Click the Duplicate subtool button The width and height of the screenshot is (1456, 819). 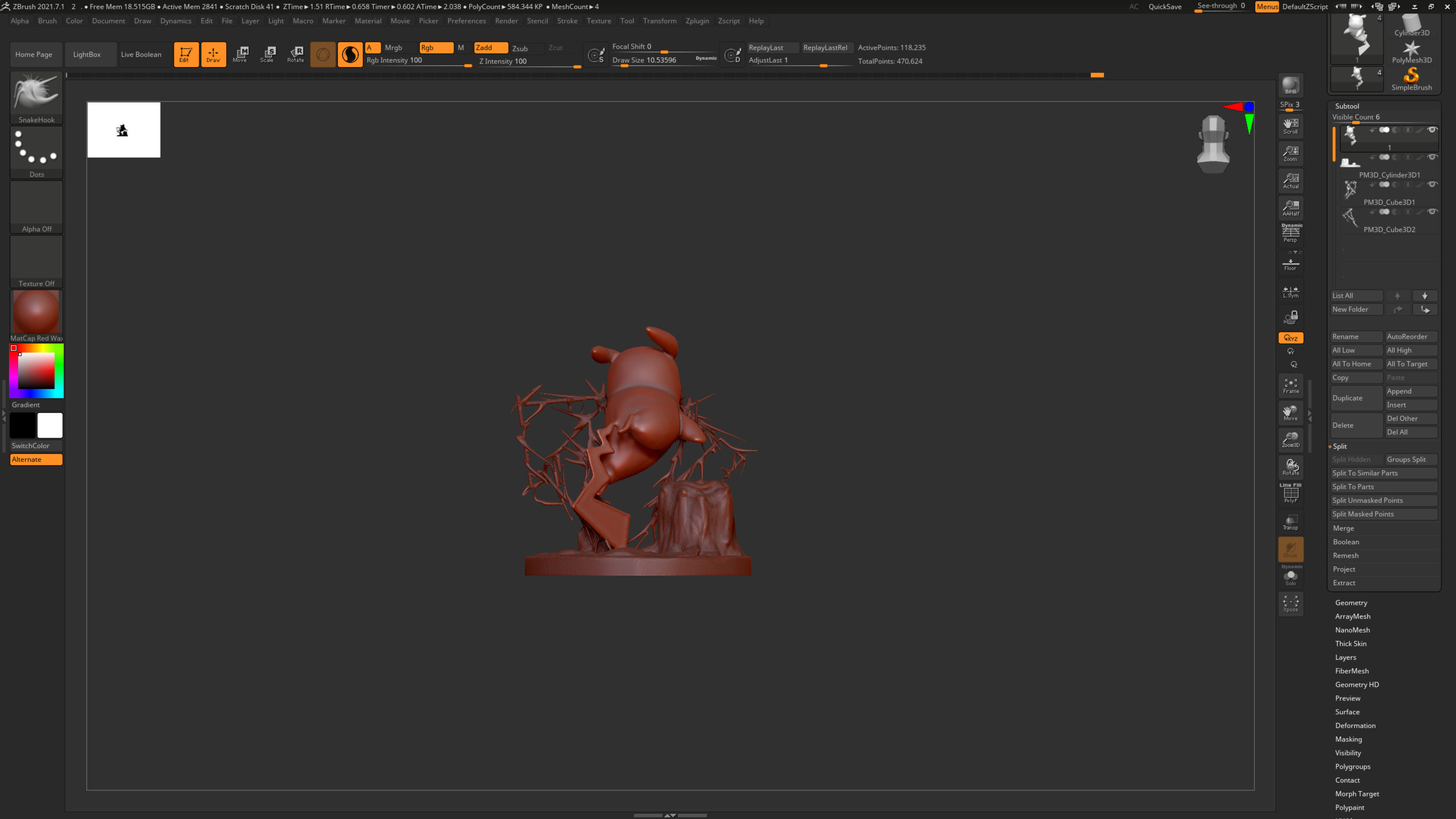coord(1357,398)
